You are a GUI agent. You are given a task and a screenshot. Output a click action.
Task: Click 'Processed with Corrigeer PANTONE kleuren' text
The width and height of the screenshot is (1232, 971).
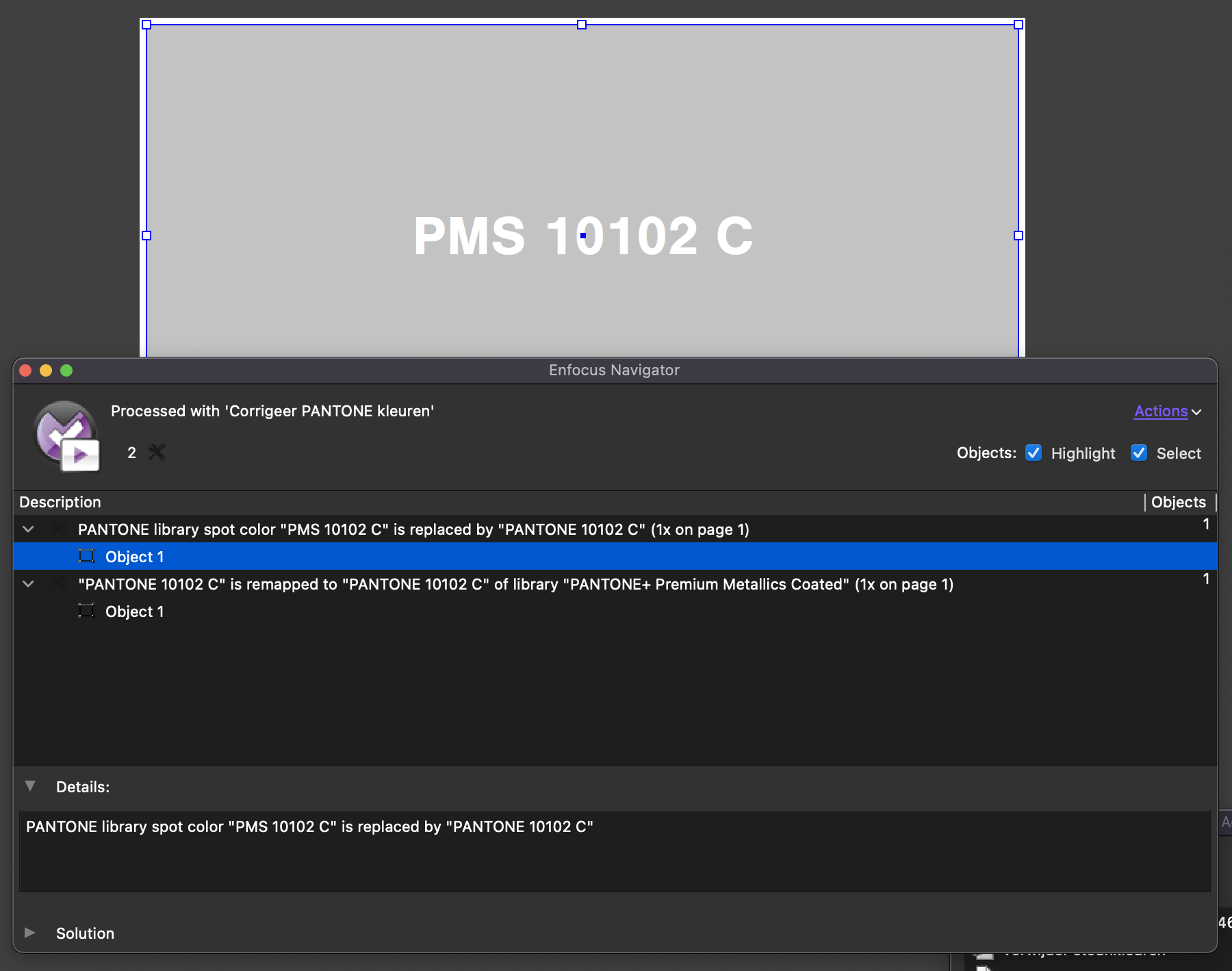(272, 411)
